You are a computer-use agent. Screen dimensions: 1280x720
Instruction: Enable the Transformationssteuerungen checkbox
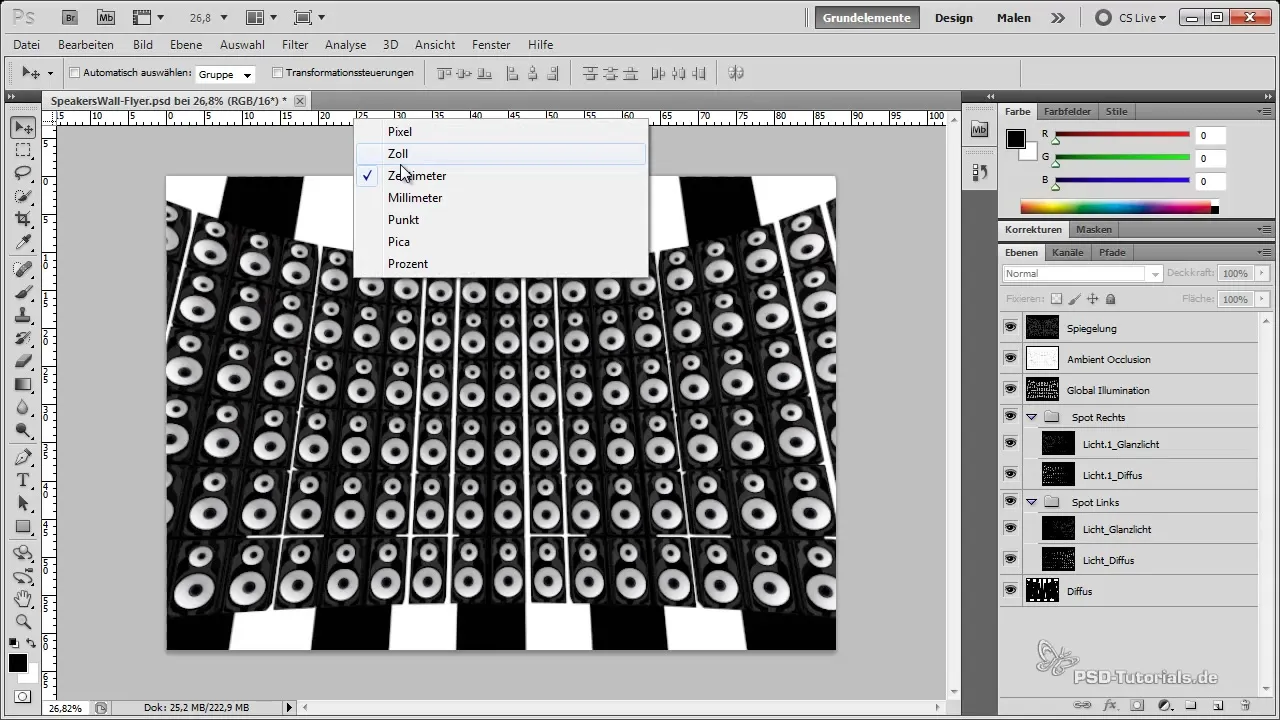click(x=277, y=73)
